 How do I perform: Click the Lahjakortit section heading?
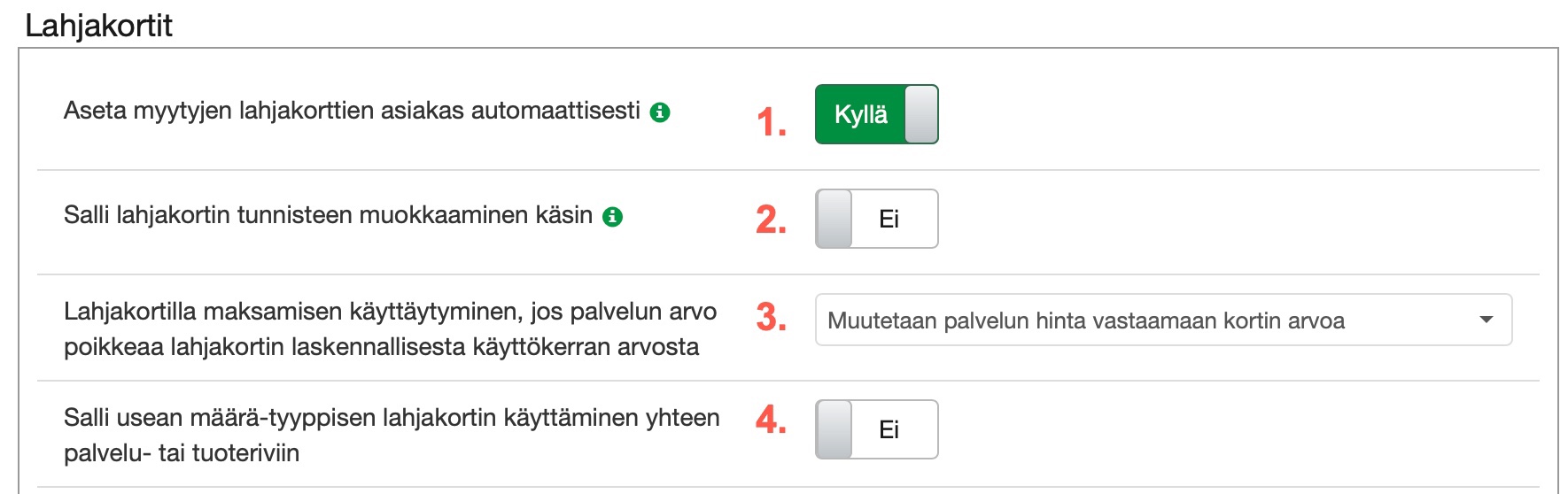point(98,26)
